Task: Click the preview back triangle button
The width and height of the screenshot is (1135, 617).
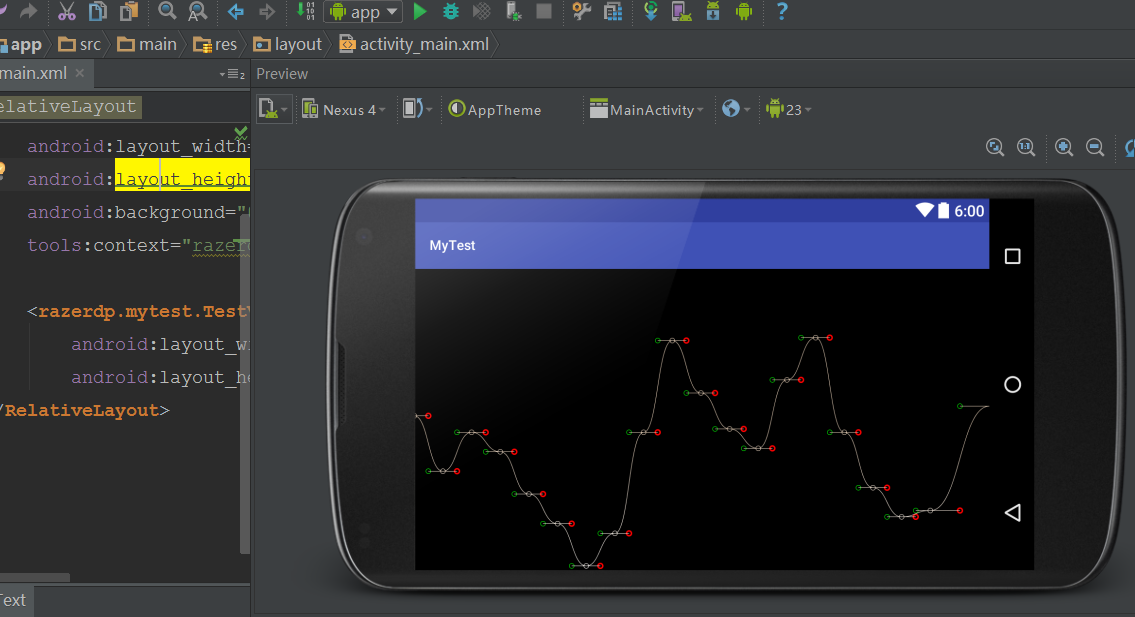Action: click(1013, 513)
